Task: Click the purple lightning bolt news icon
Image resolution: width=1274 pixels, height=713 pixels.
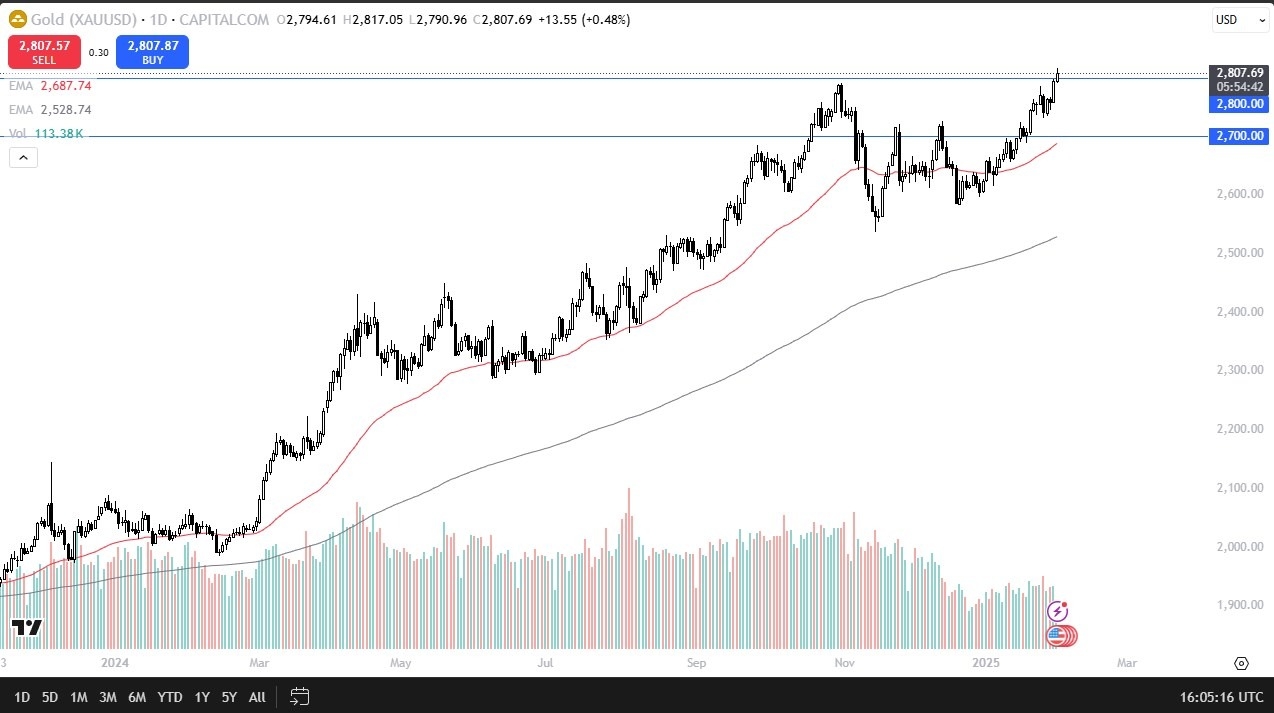Action: click(x=1057, y=611)
